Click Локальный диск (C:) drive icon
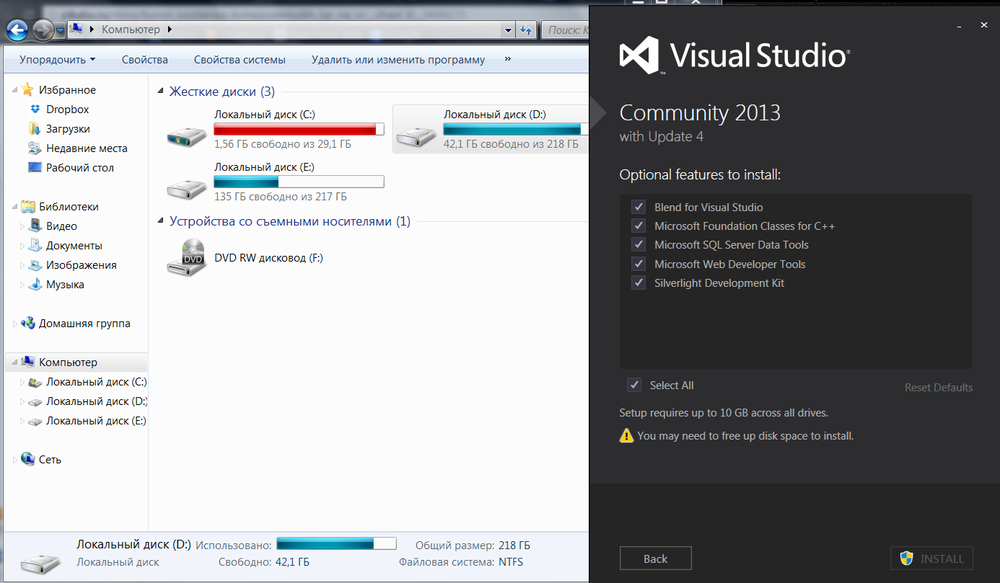This screenshot has width=1000, height=583. 186,136
